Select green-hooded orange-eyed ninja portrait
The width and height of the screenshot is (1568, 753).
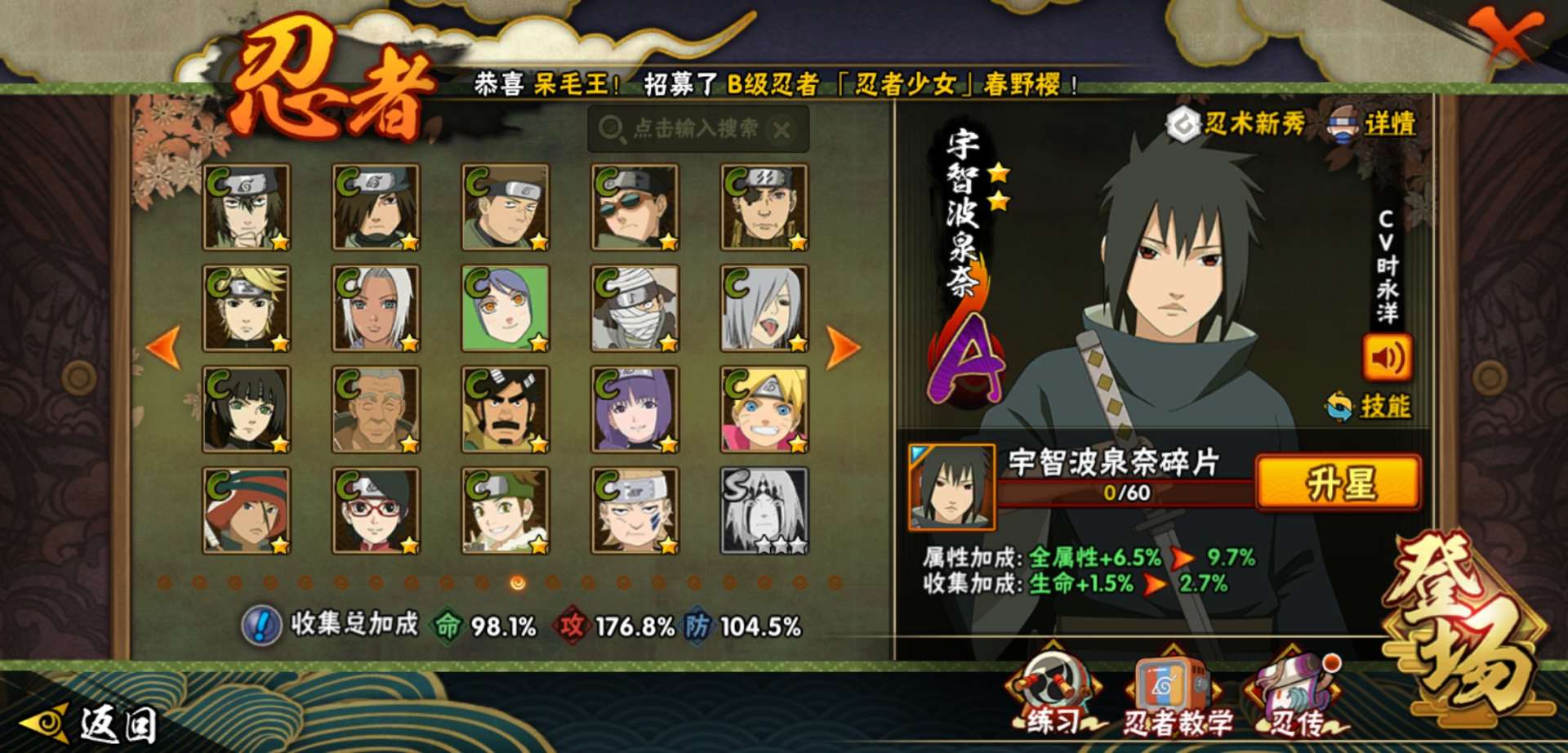click(x=506, y=309)
